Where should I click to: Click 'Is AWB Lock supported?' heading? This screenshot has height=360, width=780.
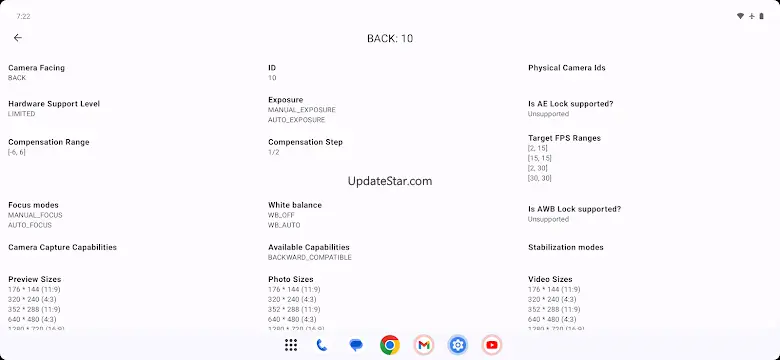coord(575,209)
